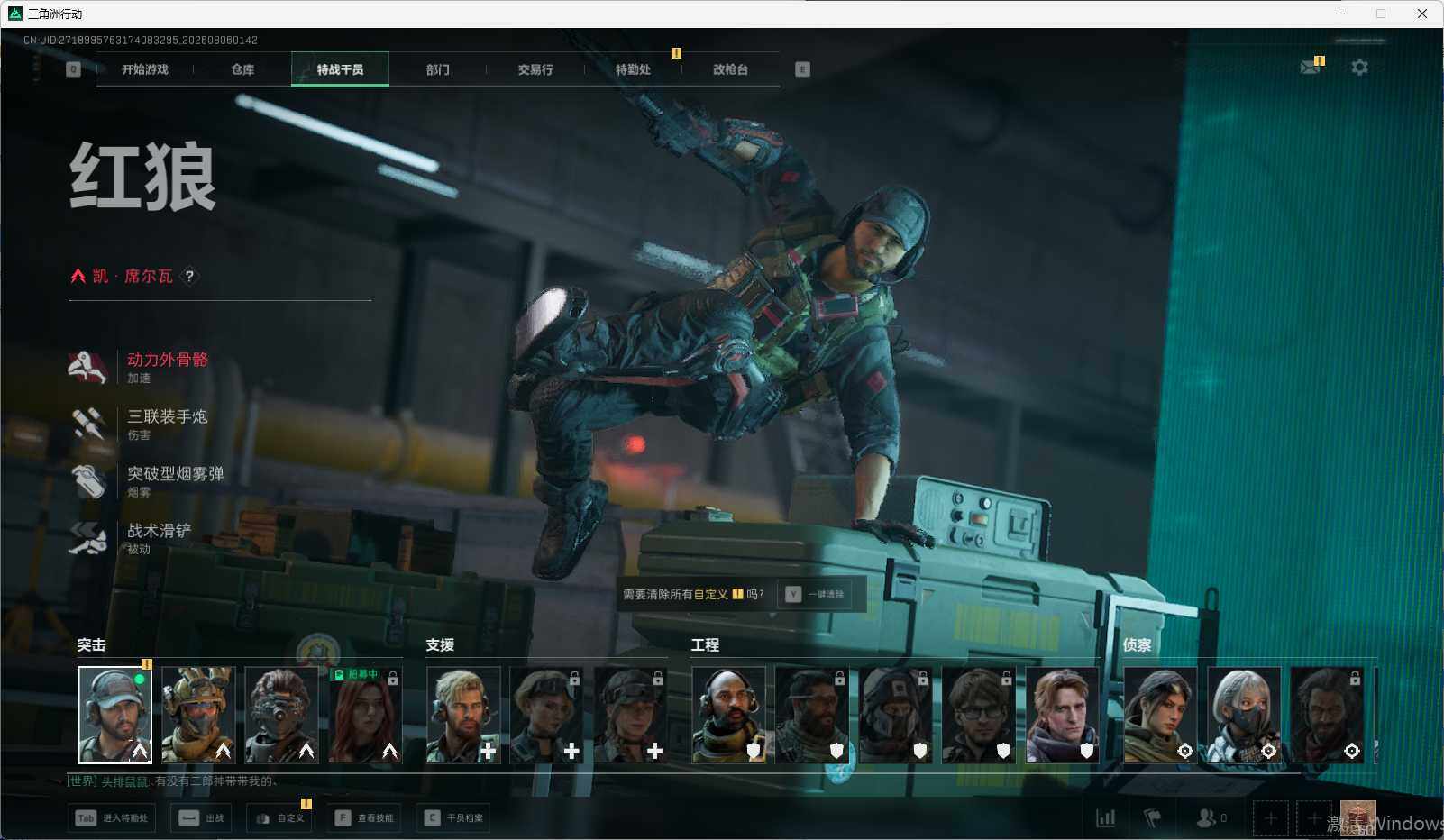This screenshot has width=1444, height=840.
Task: Select the assault operator with tan helmet
Action: [198, 715]
